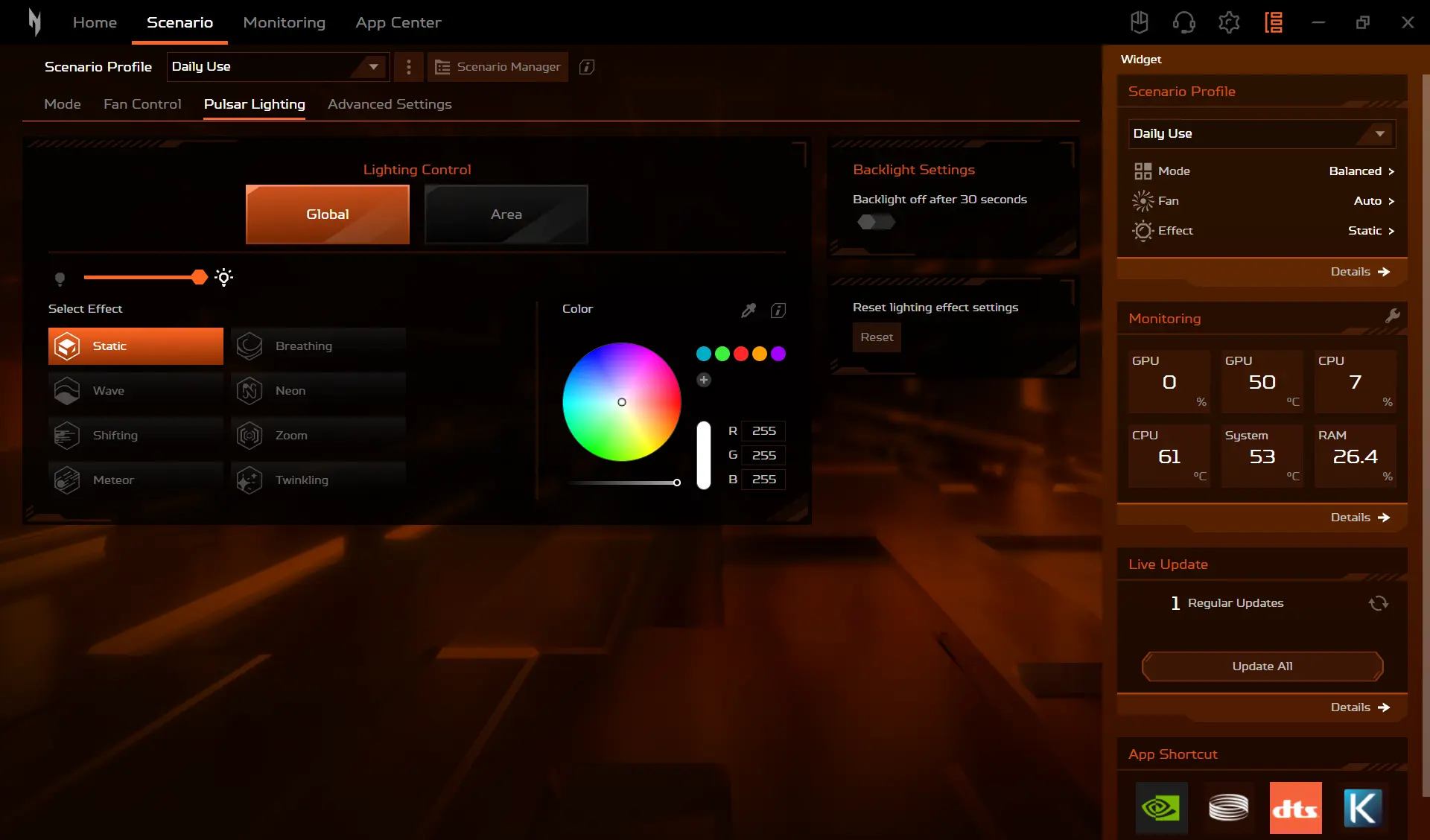The image size is (1430, 840).
Task: Pick the cyan preset color swatch
Action: (704, 354)
